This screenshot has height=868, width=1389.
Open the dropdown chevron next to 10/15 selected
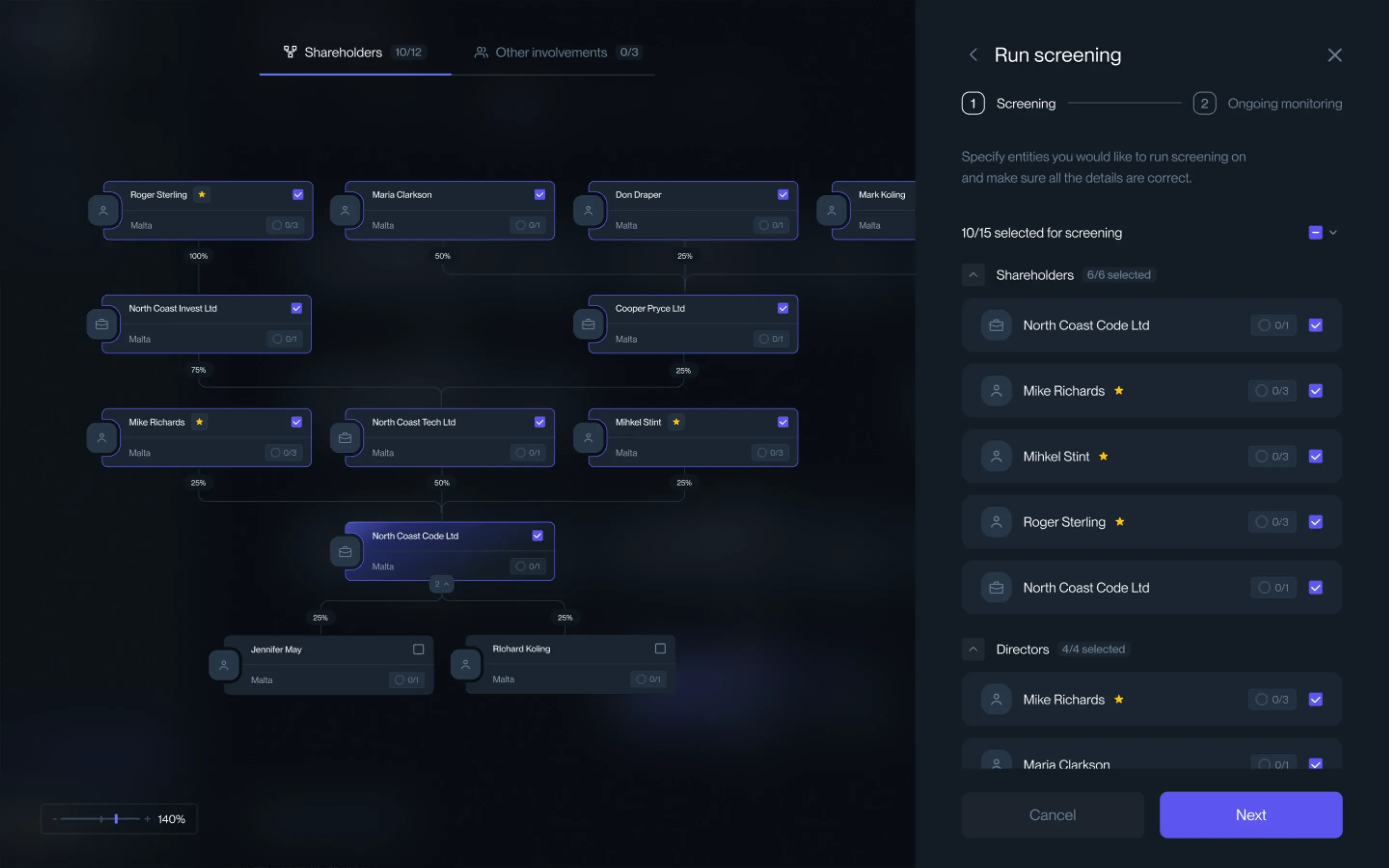tap(1334, 232)
